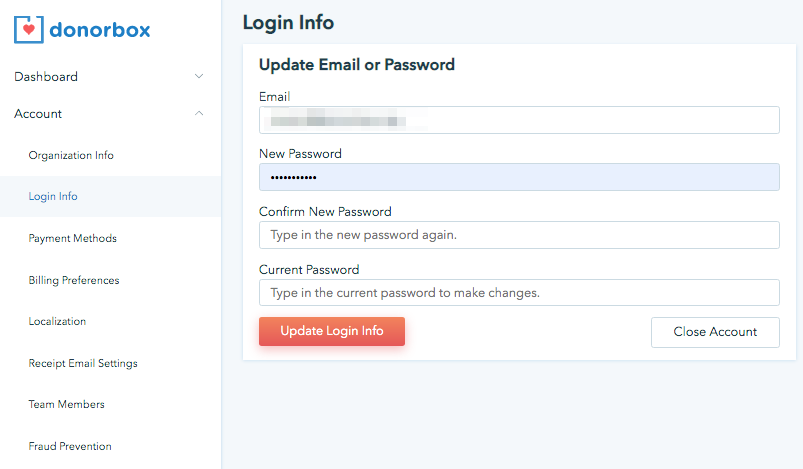Click the Close Account button
Screen dimensions: 803x469
pos(714,332)
